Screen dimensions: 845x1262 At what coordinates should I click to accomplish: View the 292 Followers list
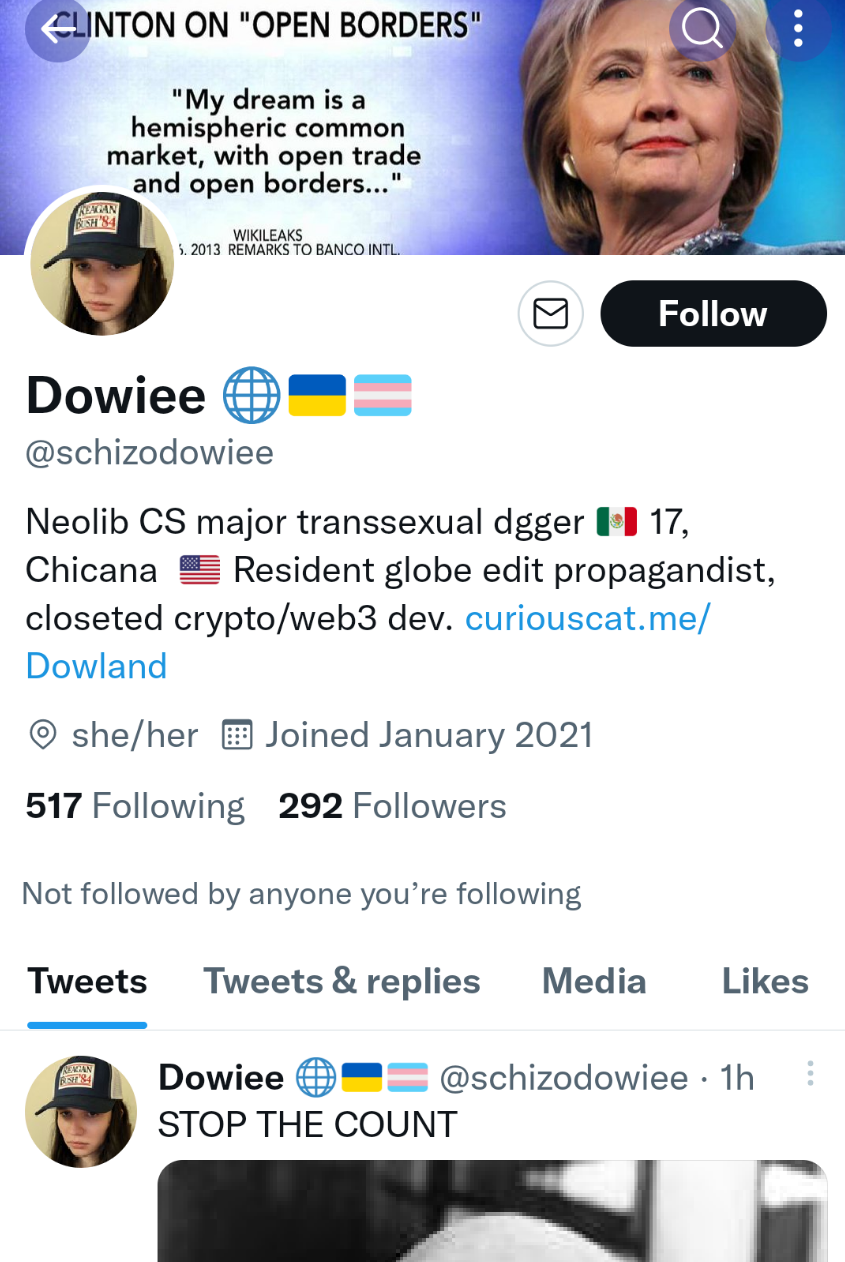[392, 806]
